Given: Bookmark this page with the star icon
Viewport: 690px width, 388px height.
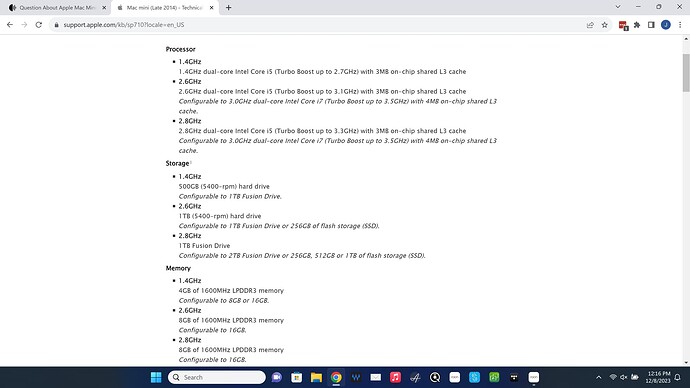Looking at the screenshot, I should [x=605, y=25].
